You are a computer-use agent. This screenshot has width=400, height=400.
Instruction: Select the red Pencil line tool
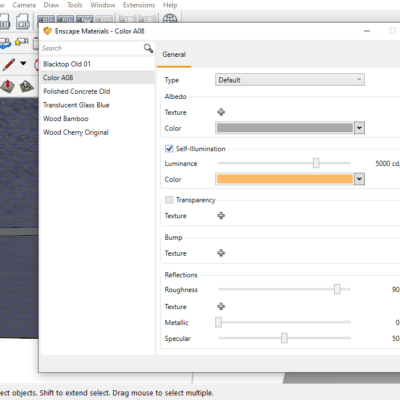pos(9,64)
